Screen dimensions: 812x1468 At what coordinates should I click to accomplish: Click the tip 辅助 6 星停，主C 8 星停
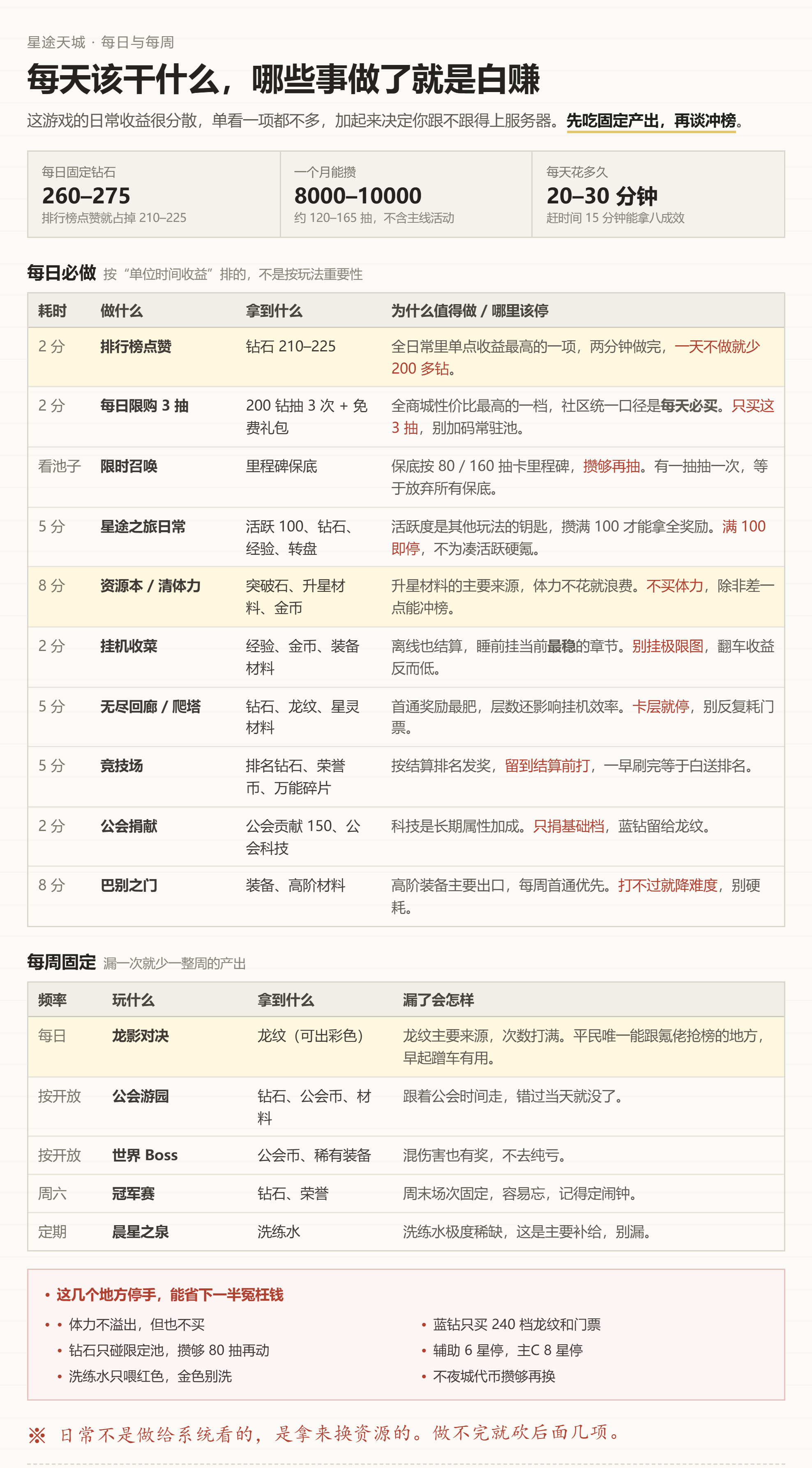(508, 1350)
